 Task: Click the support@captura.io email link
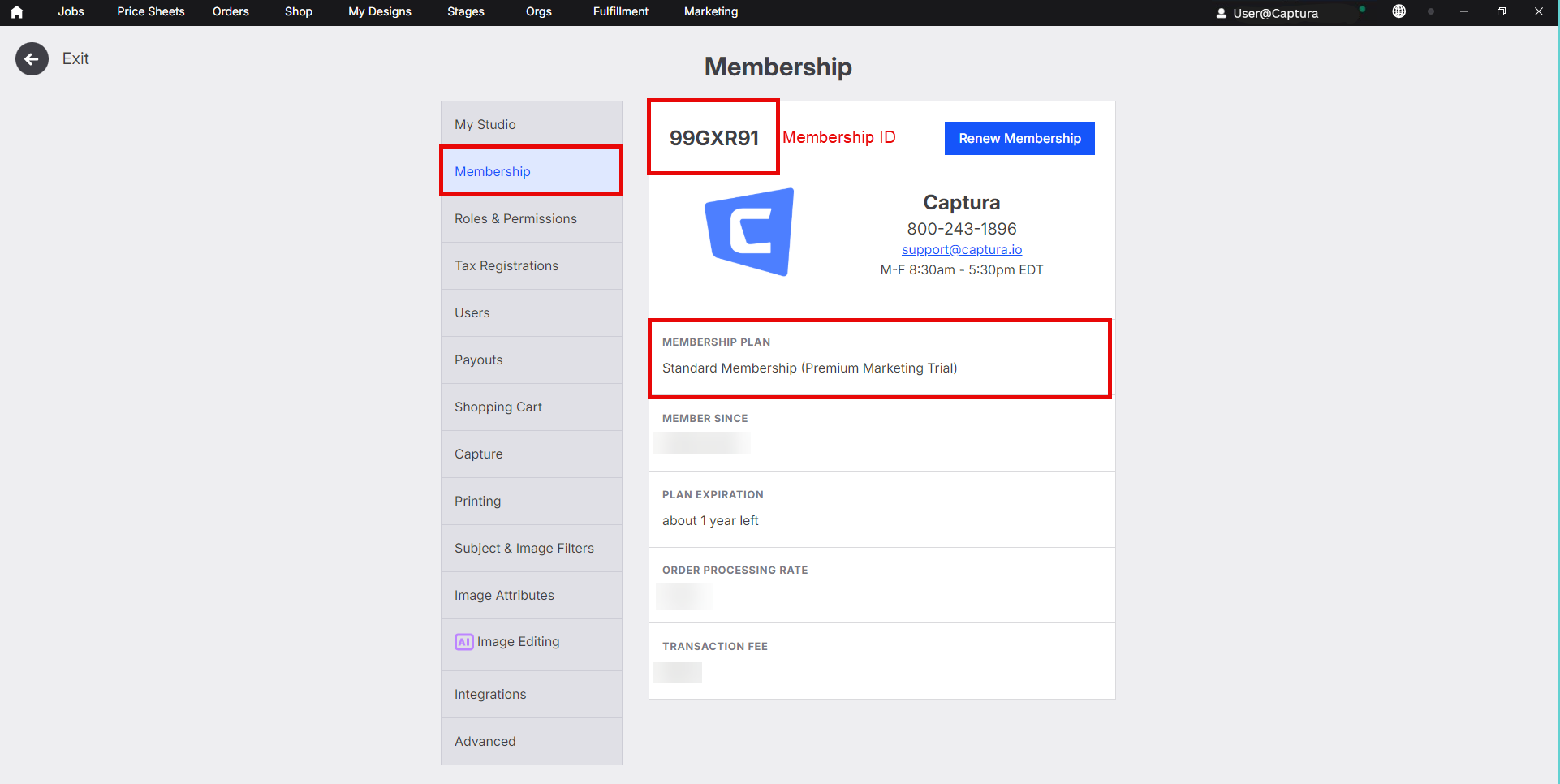coord(961,250)
